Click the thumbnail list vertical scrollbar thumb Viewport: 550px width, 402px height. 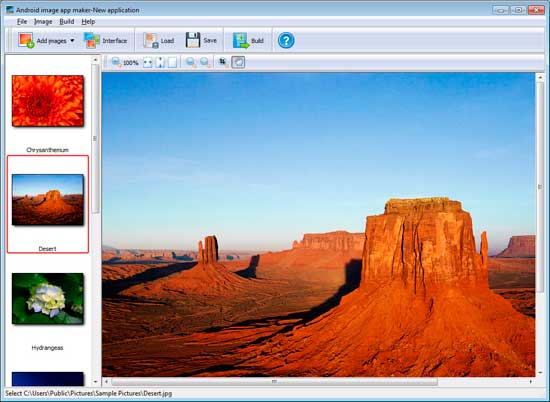tap(95, 139)
